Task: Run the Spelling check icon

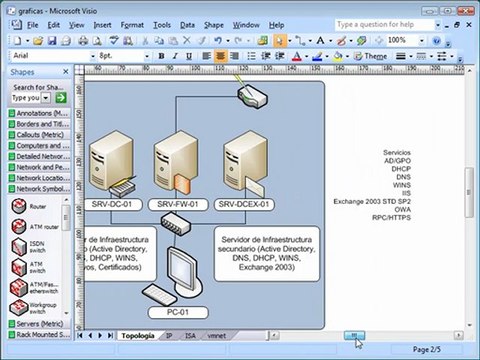Action: point(114,41)
